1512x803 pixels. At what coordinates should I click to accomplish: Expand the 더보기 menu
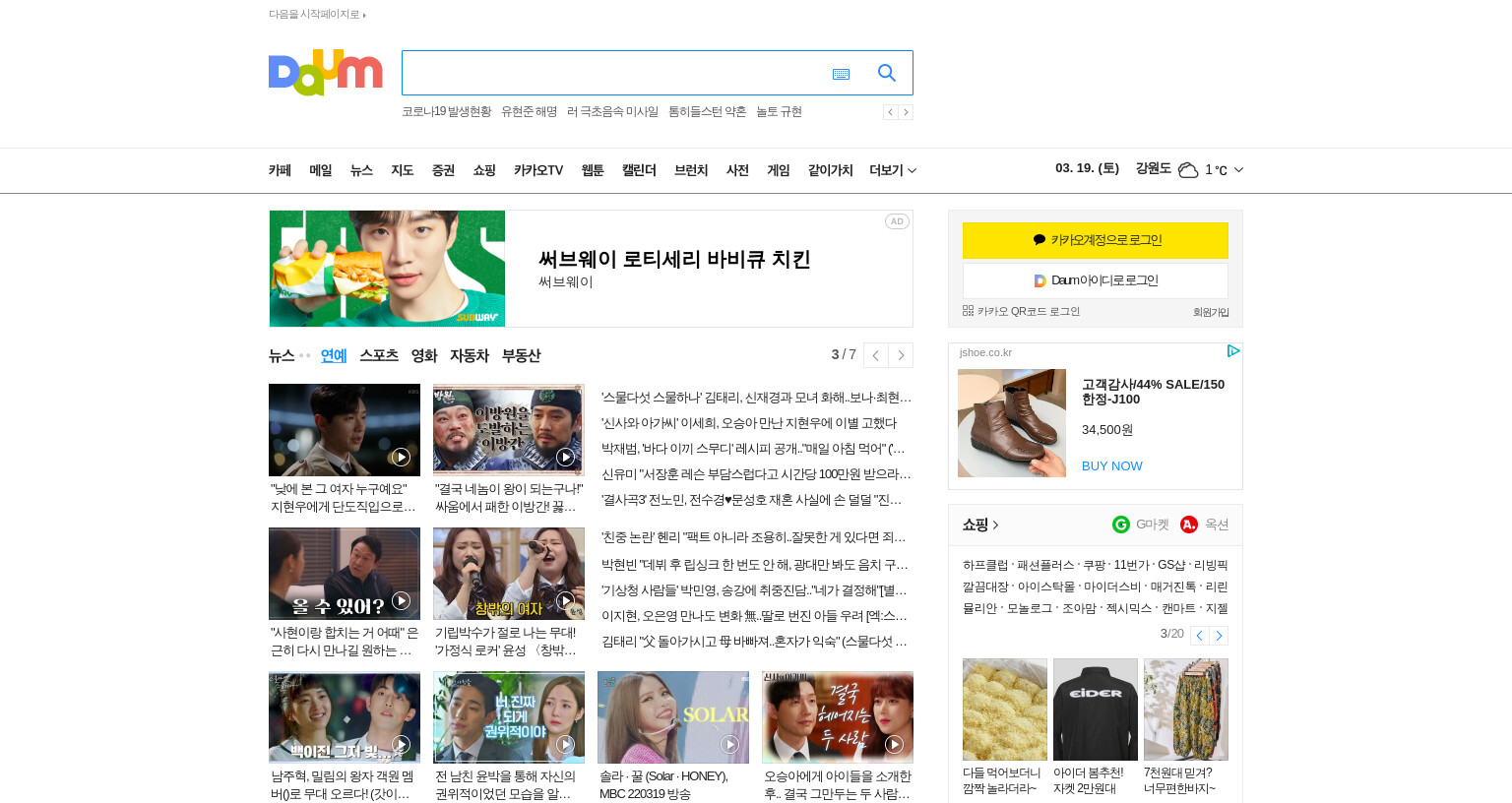893,170
